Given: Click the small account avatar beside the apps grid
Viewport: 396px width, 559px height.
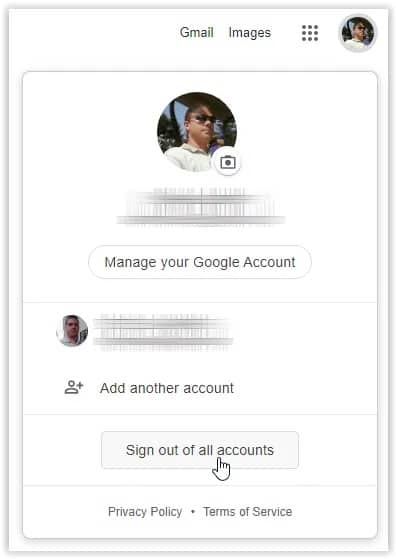Looking at the screenshot, I should [x=358, y=33].
